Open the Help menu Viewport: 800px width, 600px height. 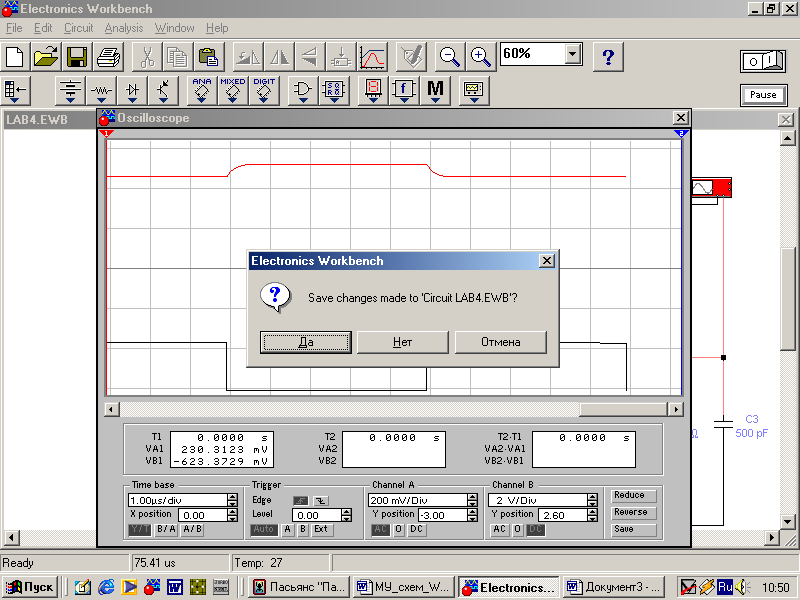tap(217, 28)
